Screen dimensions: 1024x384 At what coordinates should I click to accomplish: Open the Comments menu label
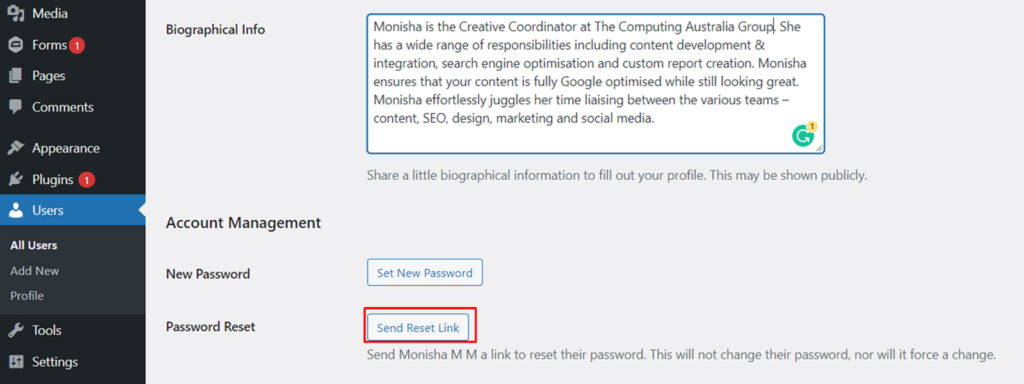63,107
